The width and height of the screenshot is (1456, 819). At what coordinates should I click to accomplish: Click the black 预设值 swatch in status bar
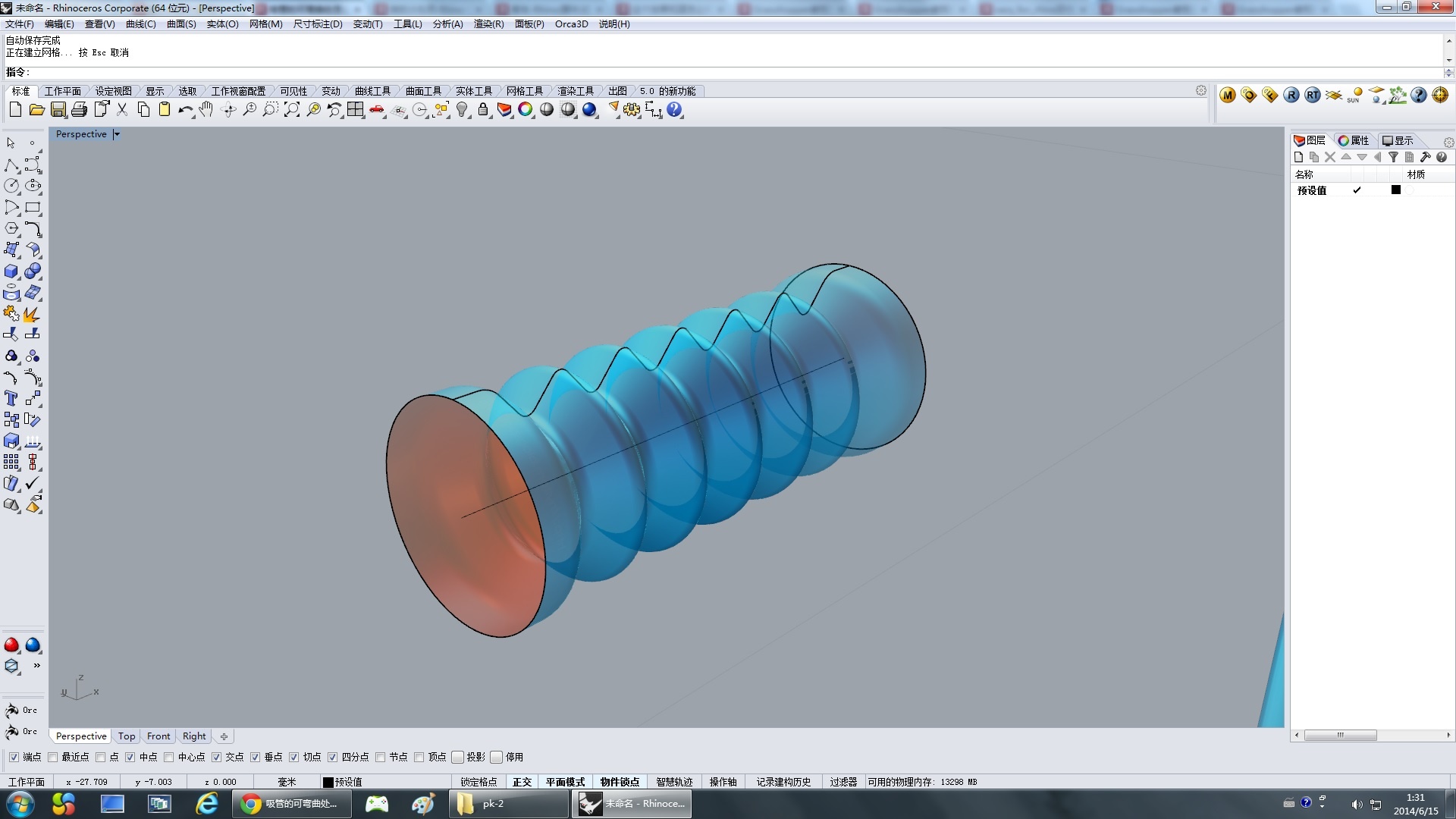(x=328, y=782)
